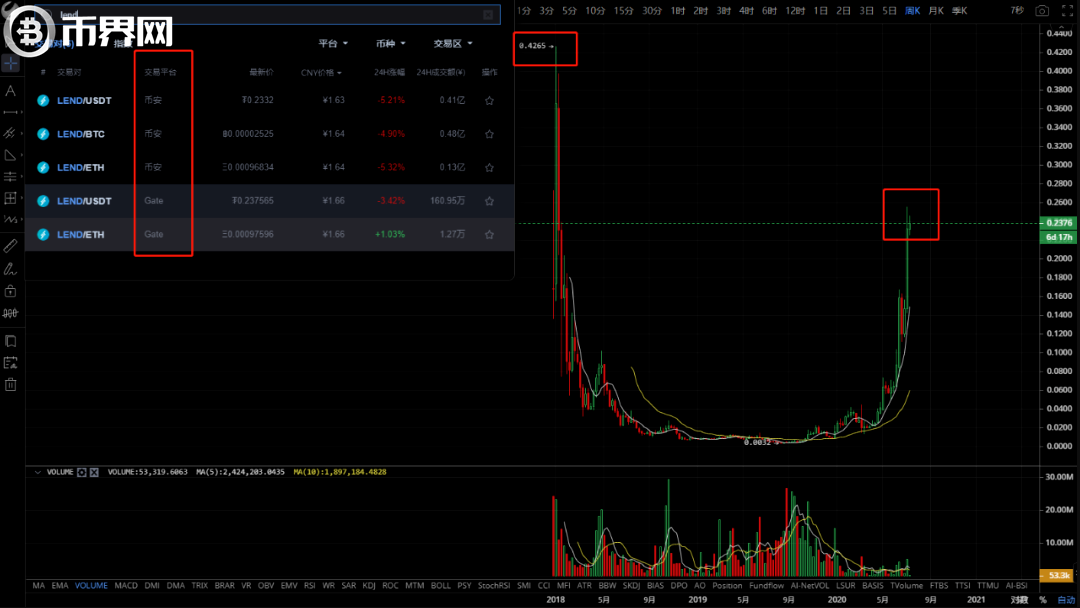The width and height of the screenshot is (1080, 608).
Task: Pick the ruler measurement tool
Action: click(10, 244)
